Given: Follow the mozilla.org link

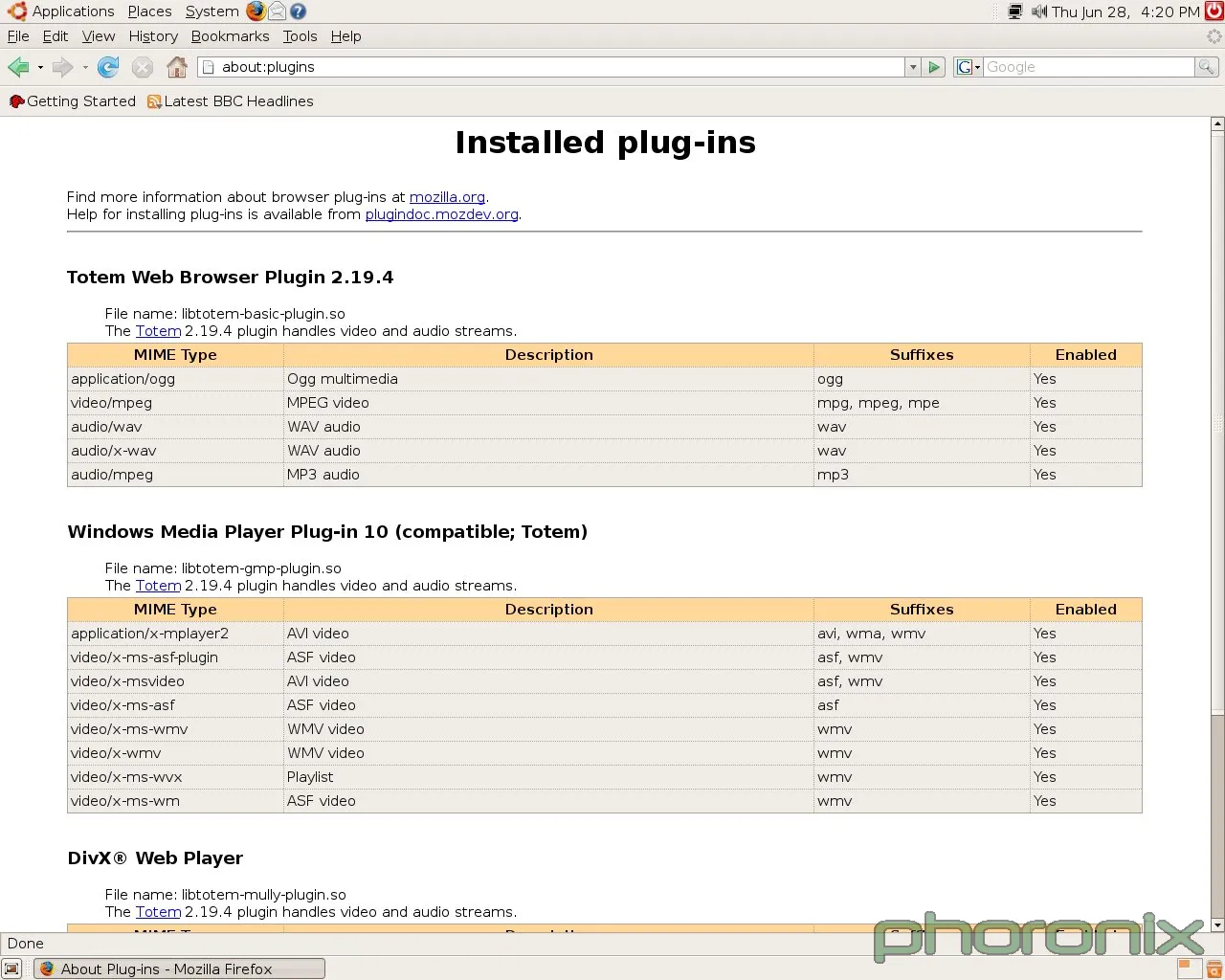Looking at the screenshot, I should click(x=447, y=197).
